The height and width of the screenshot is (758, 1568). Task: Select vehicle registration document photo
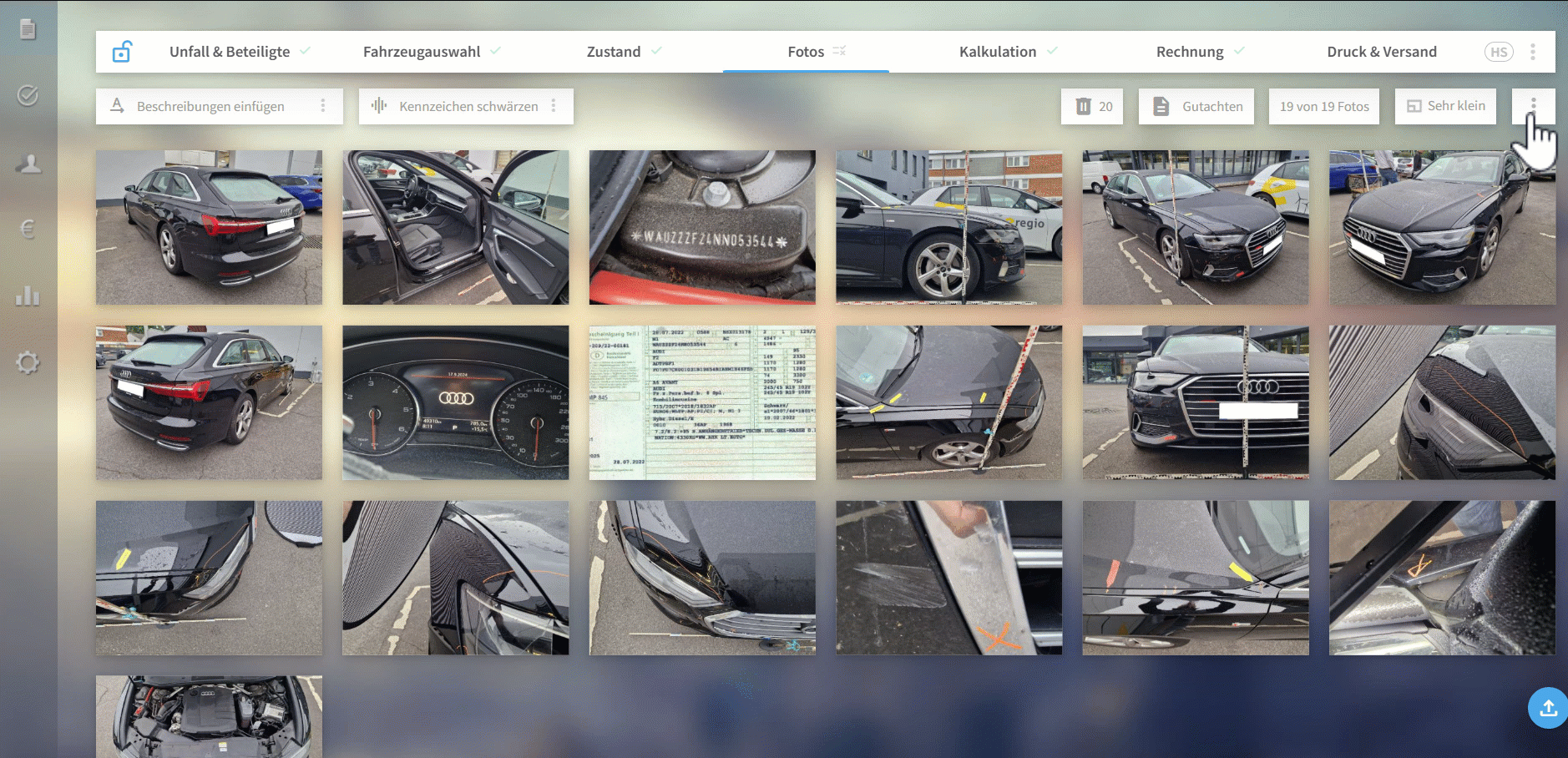702,402
